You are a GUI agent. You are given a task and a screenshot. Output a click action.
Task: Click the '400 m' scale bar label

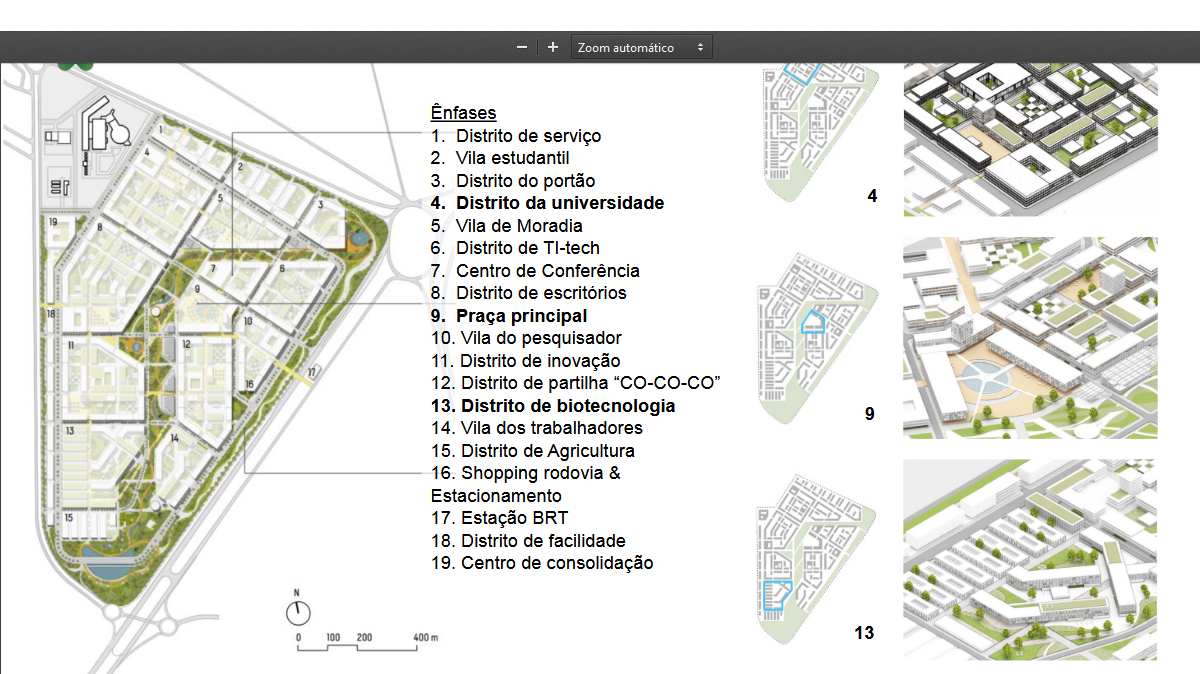[428, 637]
